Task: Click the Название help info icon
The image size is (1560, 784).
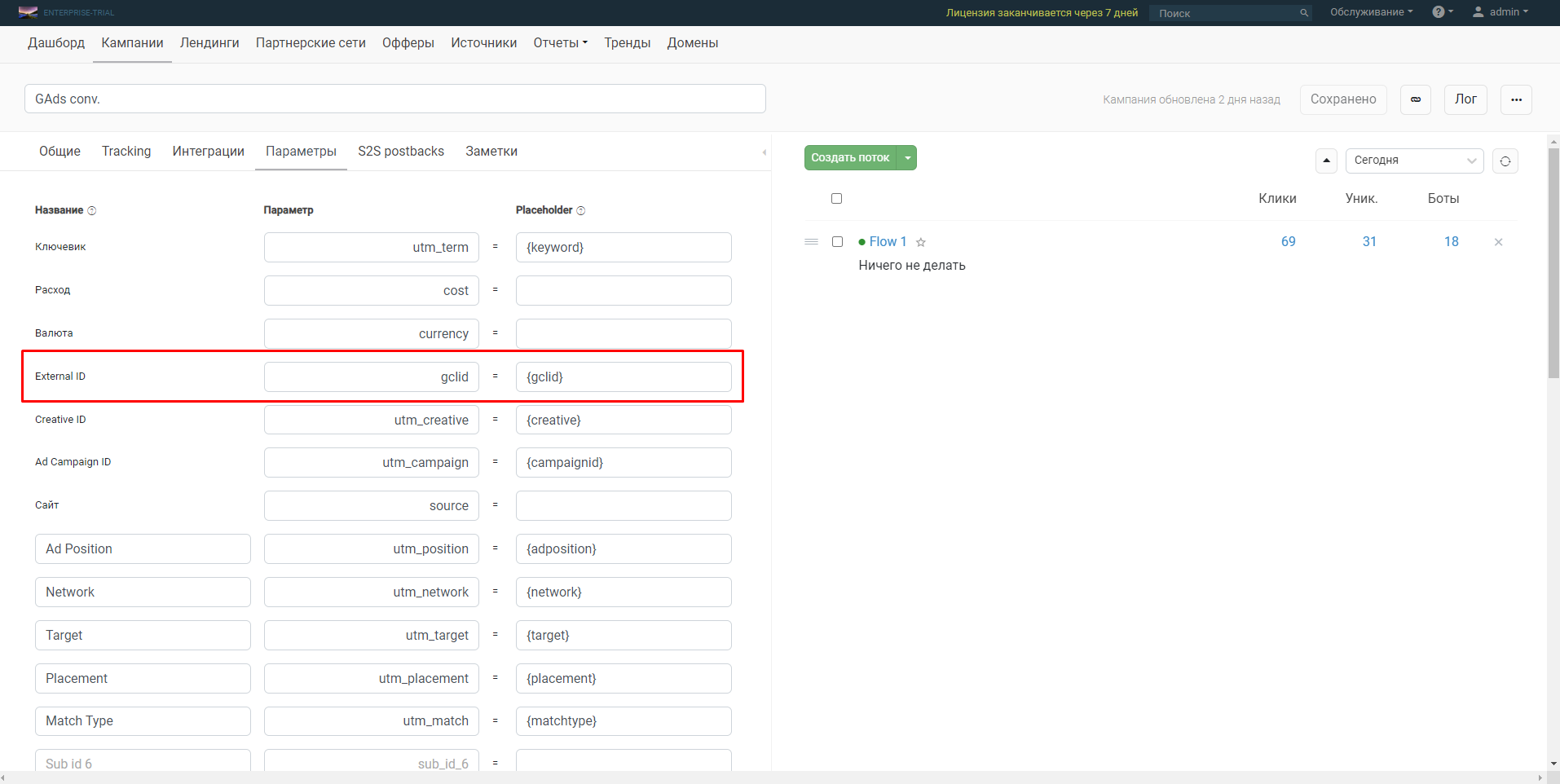Action: pos(91,210)
